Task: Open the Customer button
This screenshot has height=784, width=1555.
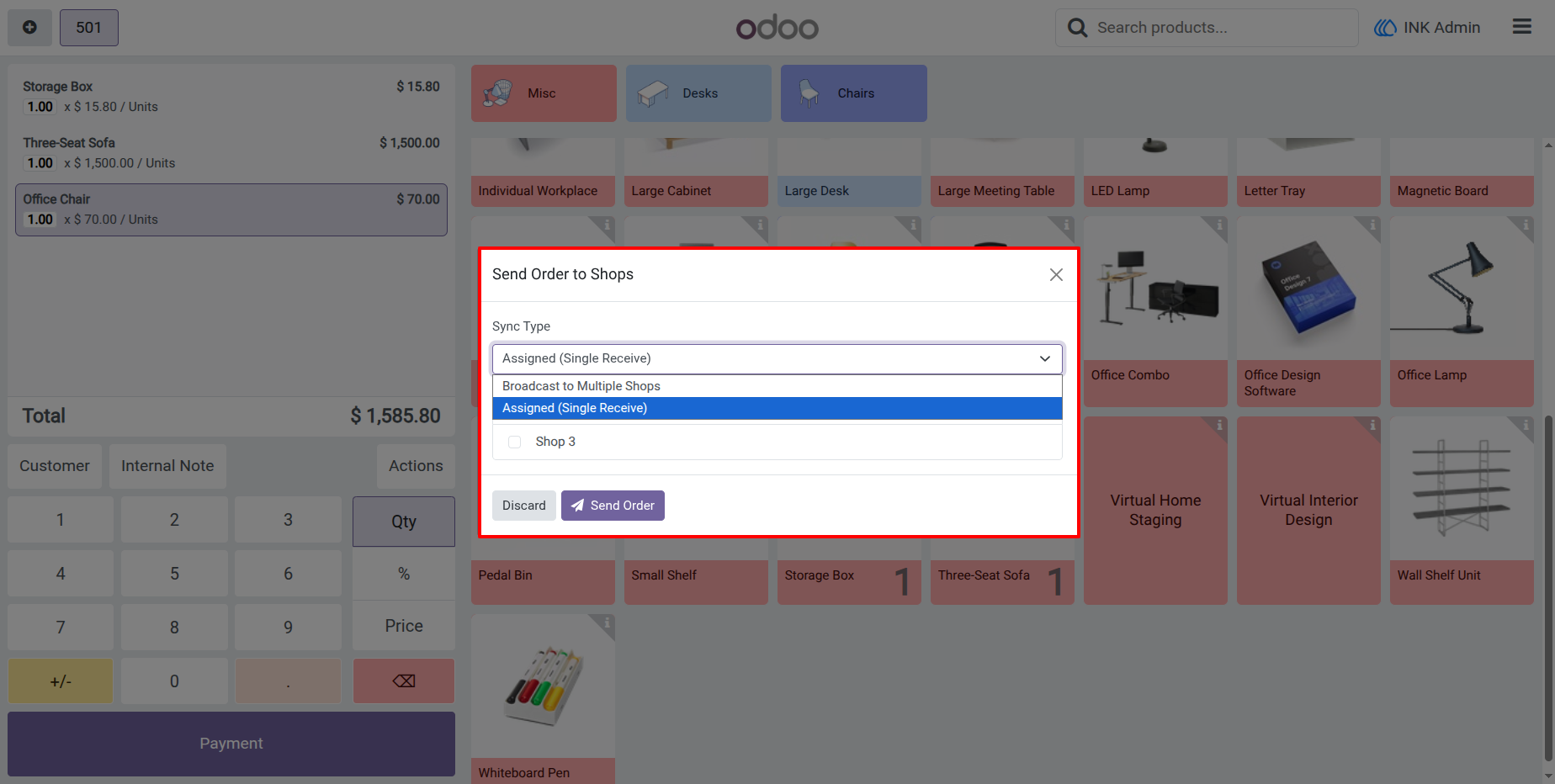Action: 55,466
